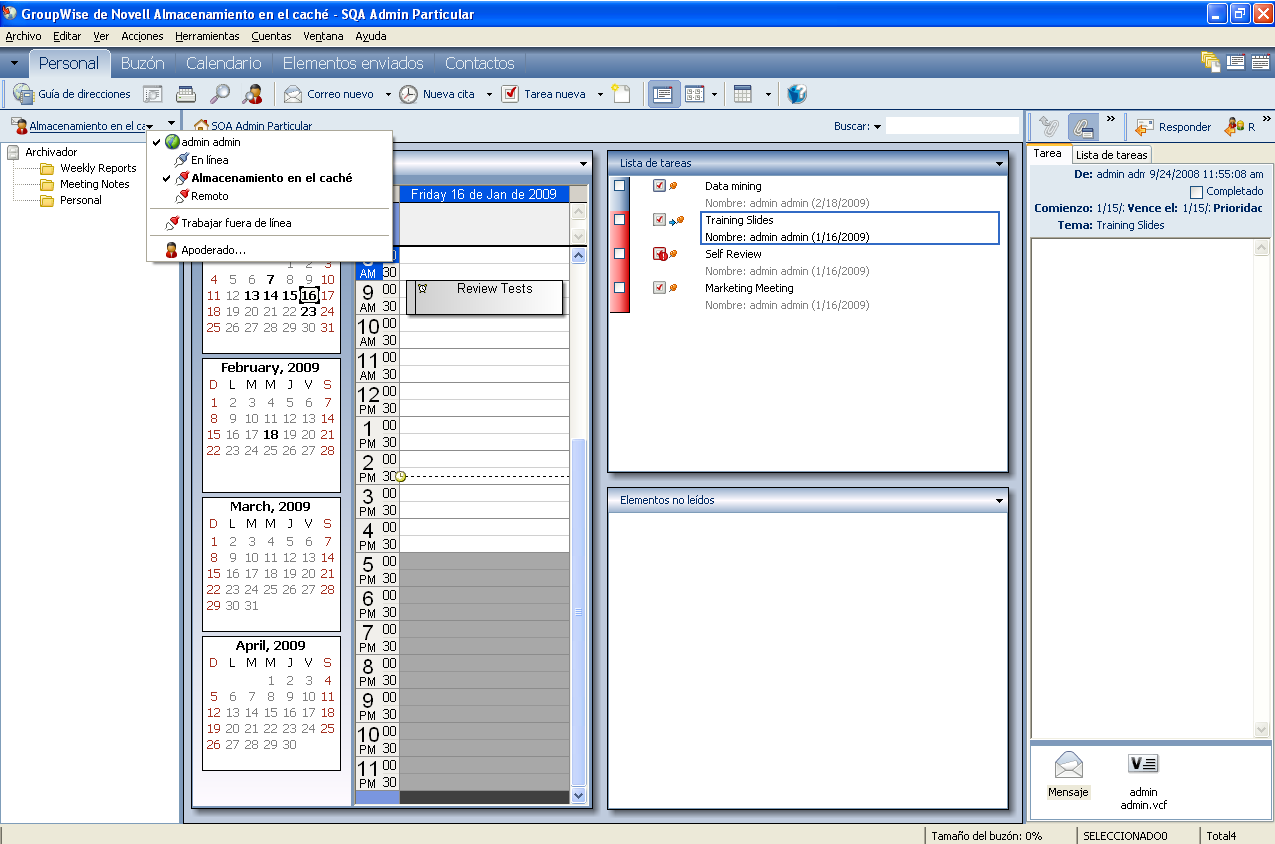Click the grayed paperclip arrow icon

pos(1048,126)
